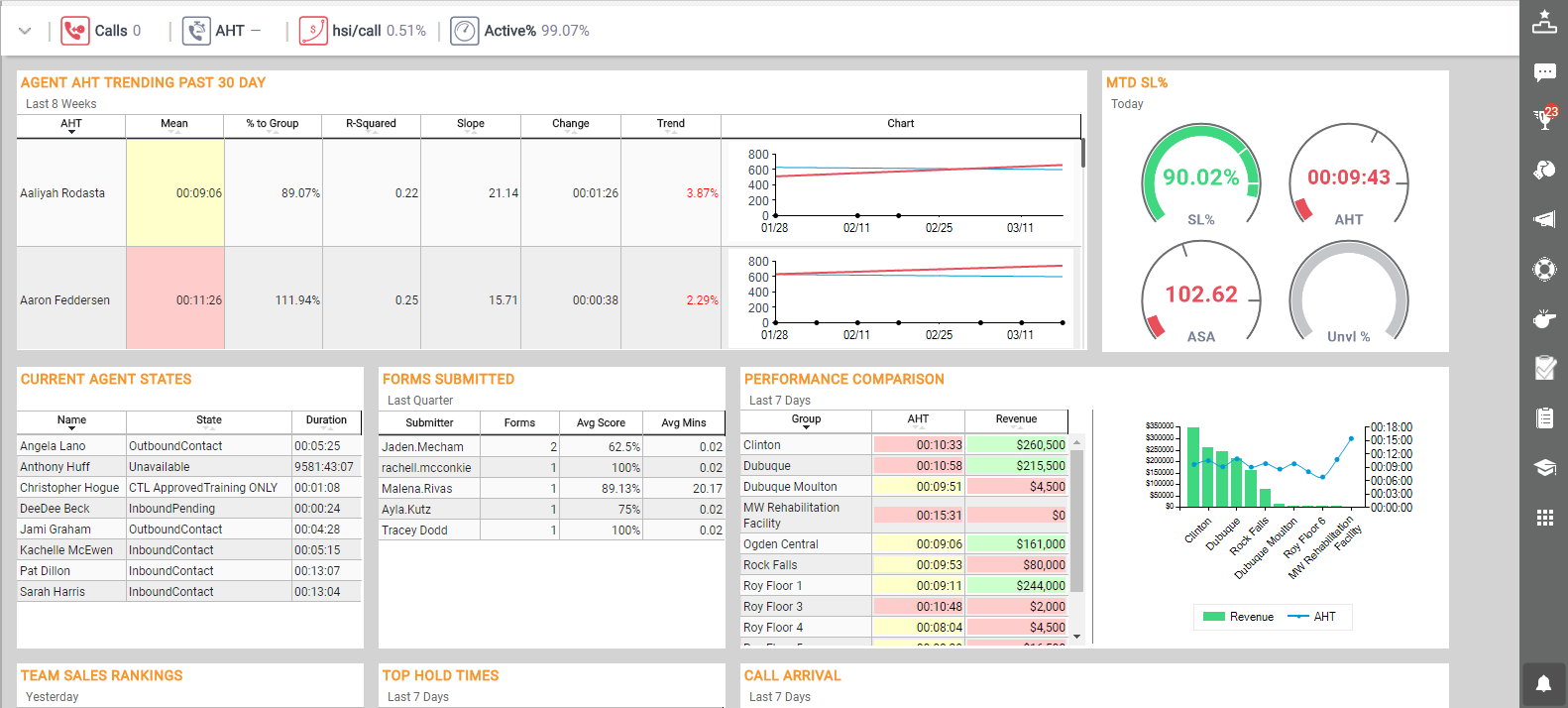Click the Forms column header
This screenshot has width=1568, height=708.
tap(519, 422)
